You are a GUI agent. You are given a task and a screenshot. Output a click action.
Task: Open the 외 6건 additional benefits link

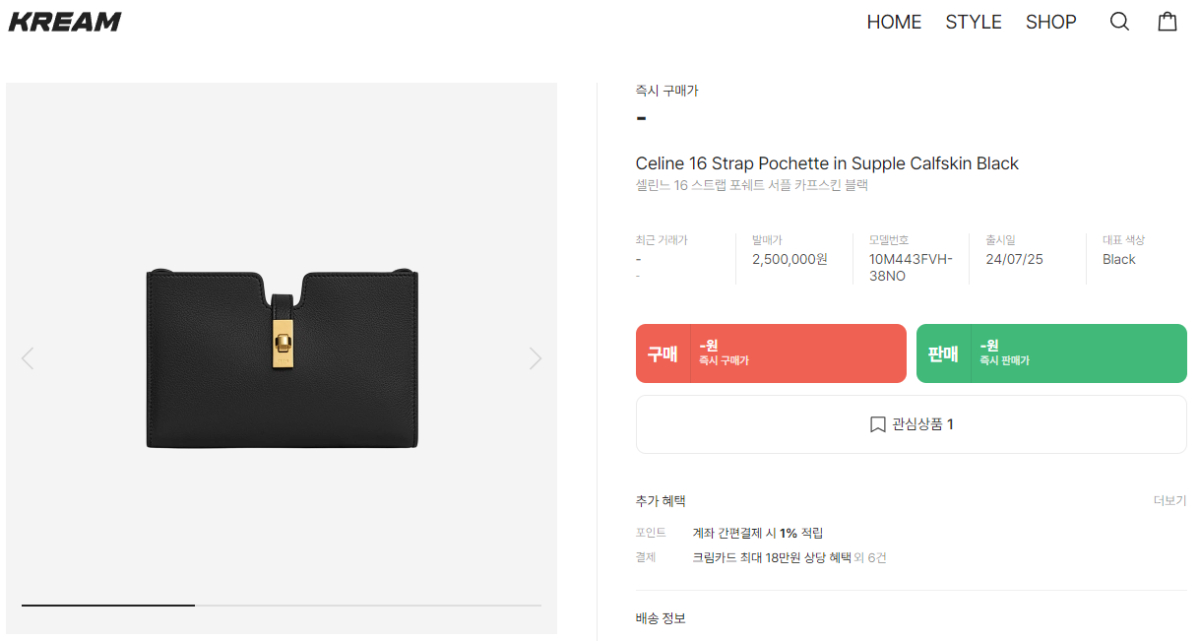870,558
